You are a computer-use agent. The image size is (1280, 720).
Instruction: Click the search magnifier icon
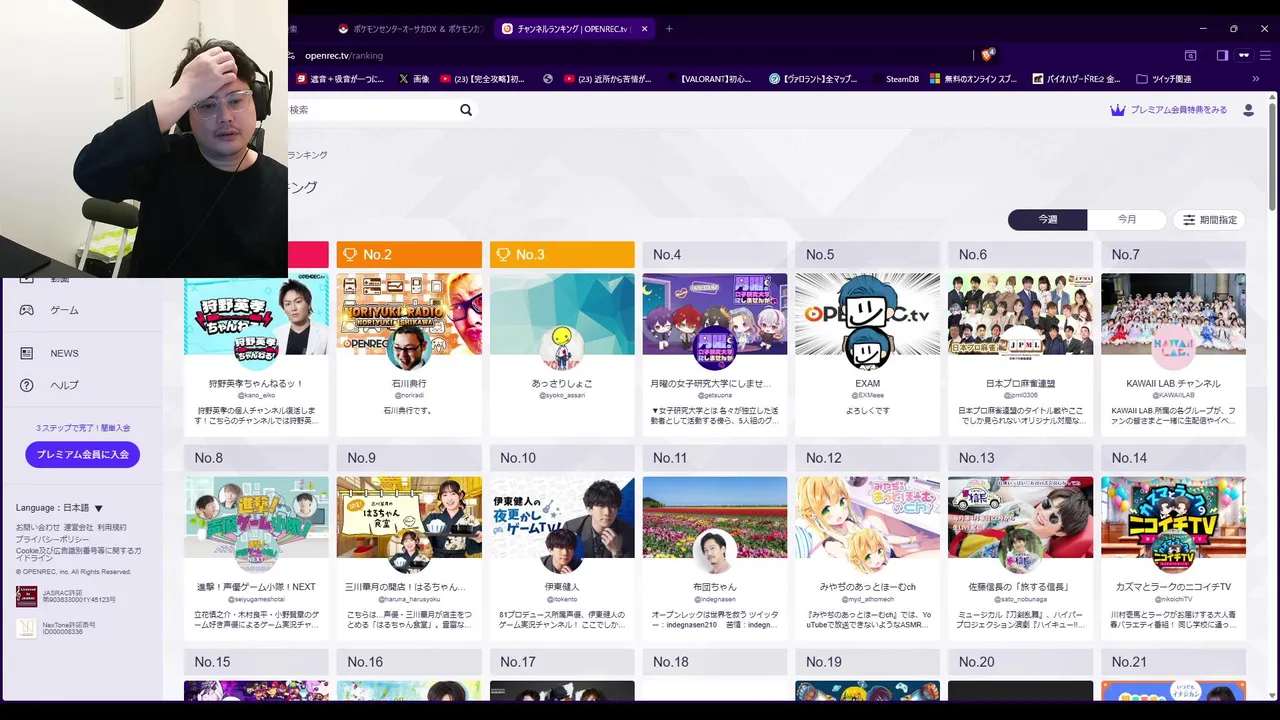[466, 110]
